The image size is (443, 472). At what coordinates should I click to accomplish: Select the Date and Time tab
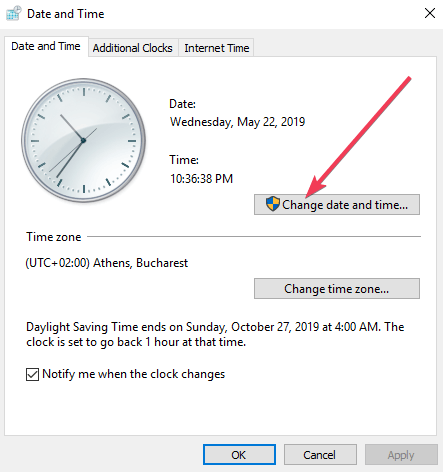point(46,46)
